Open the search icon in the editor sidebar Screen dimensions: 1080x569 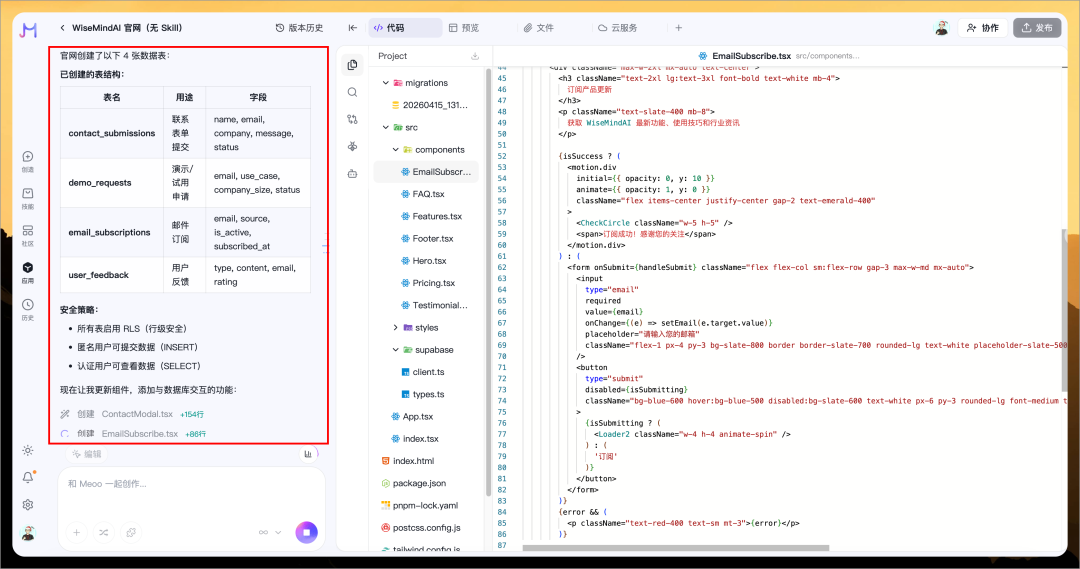pyautogui.click(x=352, y=92)
